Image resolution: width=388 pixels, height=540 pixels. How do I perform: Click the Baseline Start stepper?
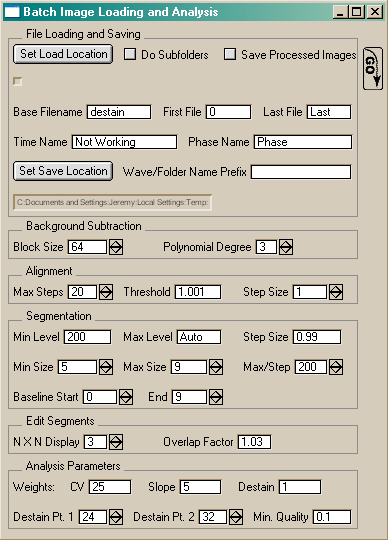[x=126, y=397]
